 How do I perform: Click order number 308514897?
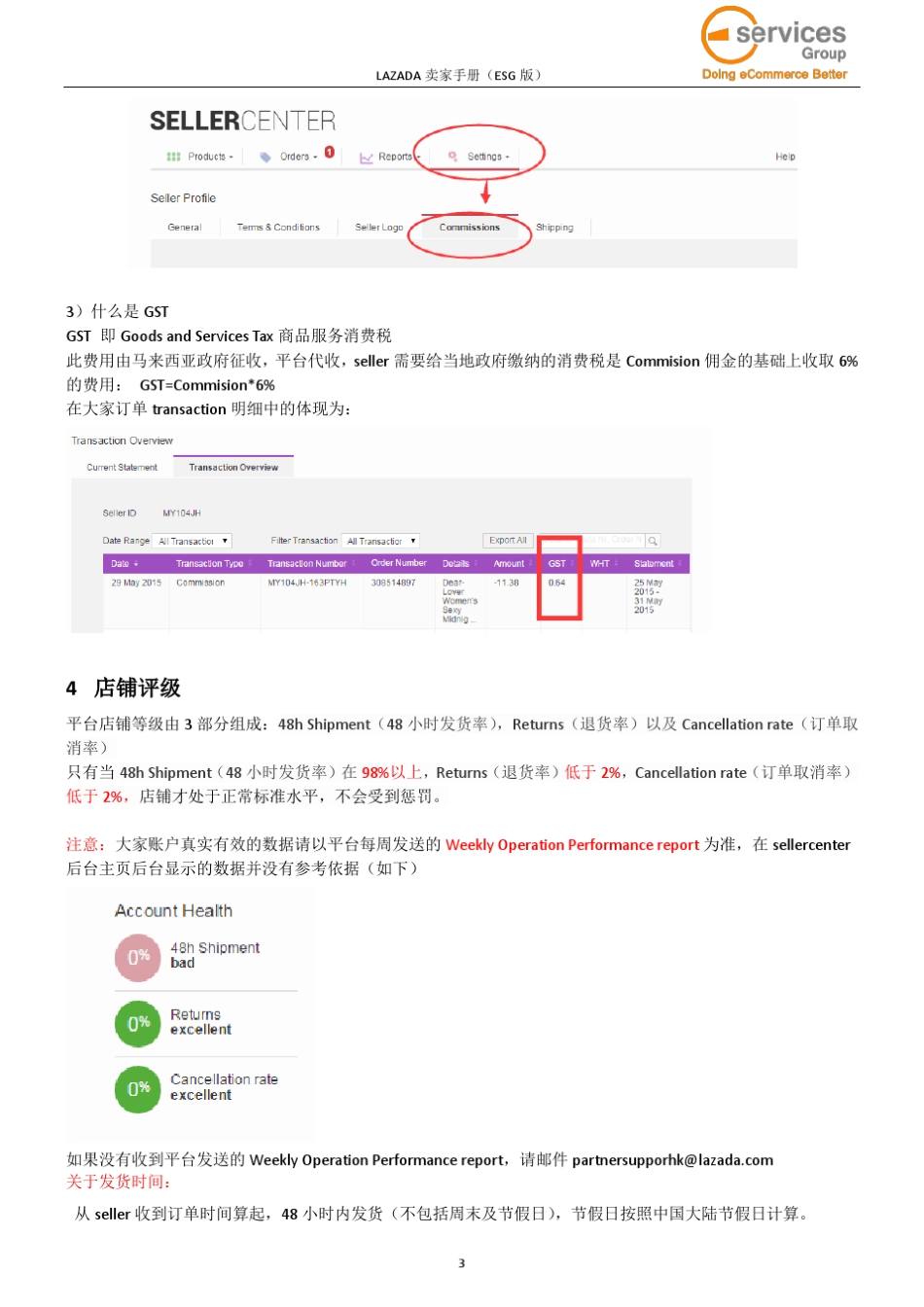(x=393, y=583)
